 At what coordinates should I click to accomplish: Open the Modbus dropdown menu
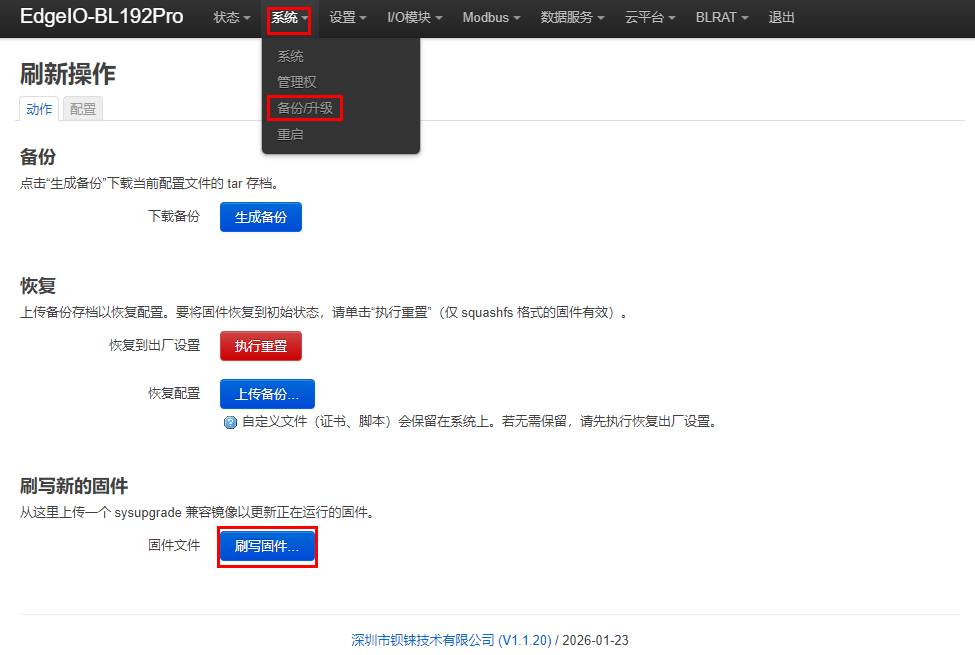(491, 17)
